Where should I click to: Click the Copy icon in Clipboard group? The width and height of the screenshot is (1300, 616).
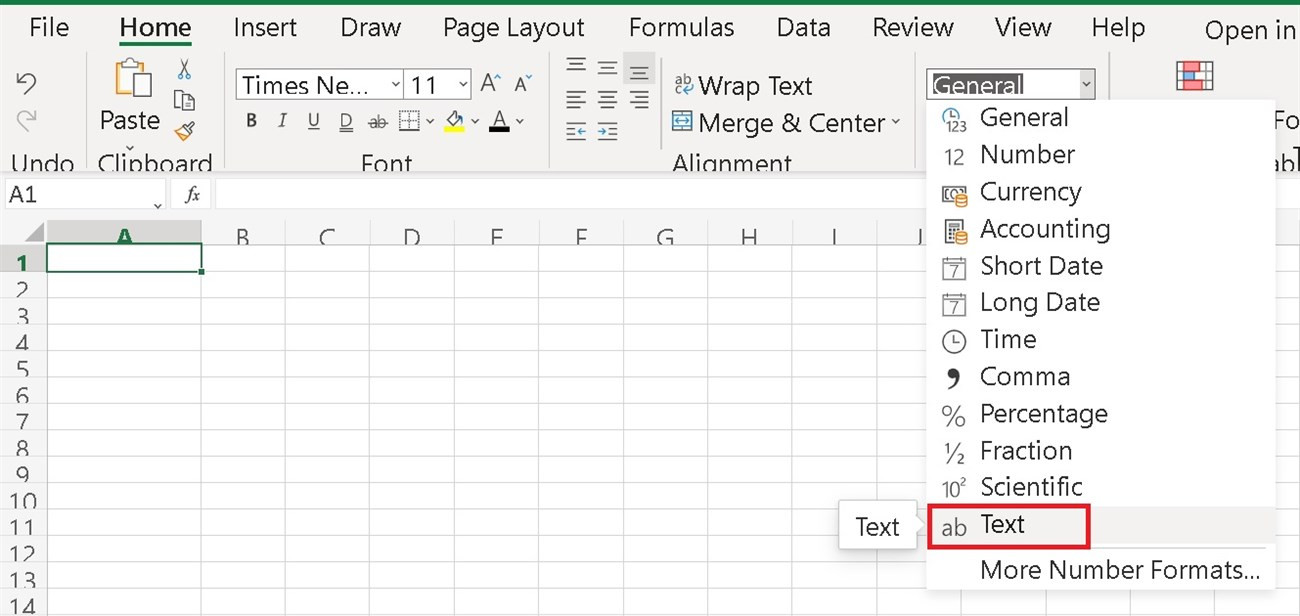pos(184,100)
